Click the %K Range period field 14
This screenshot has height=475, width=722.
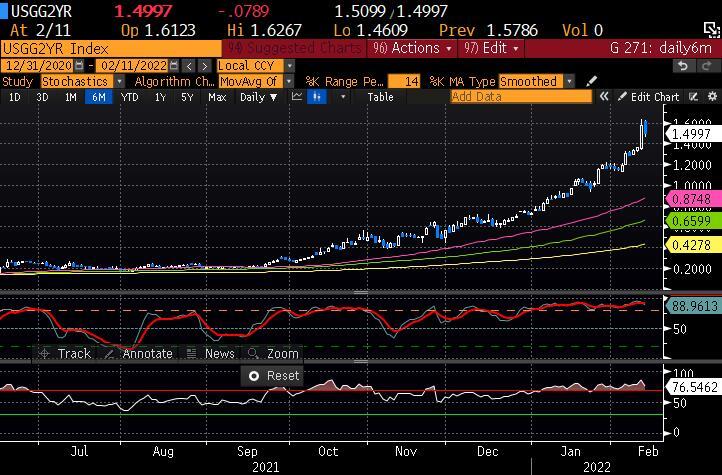pos(404,81)
